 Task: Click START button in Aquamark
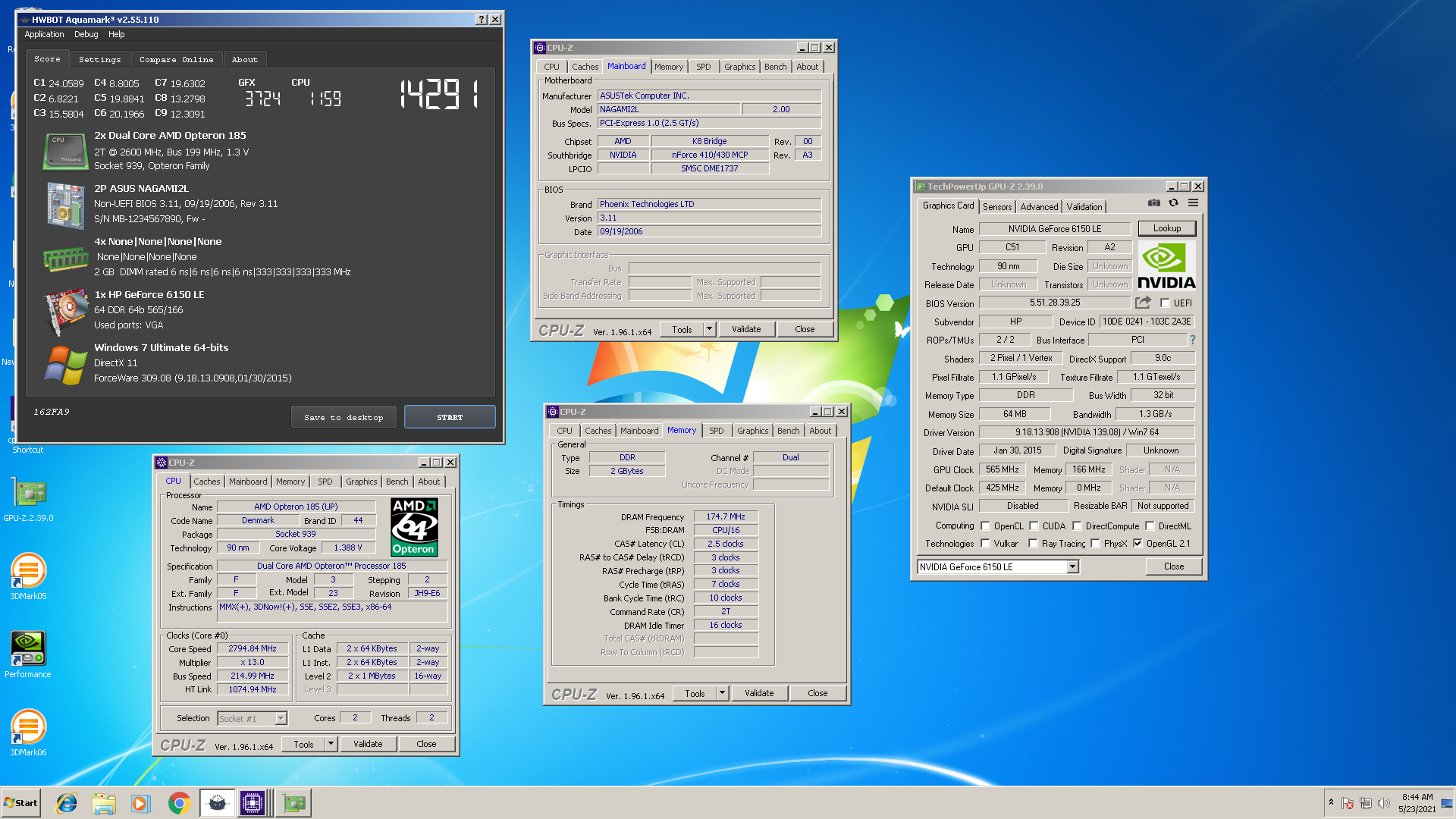click(450, 417)
